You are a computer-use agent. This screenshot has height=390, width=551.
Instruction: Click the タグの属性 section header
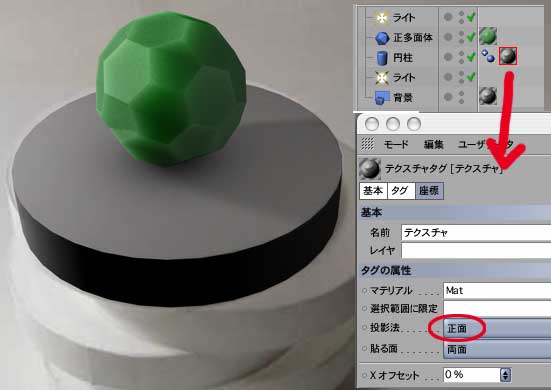click(455, 270)
